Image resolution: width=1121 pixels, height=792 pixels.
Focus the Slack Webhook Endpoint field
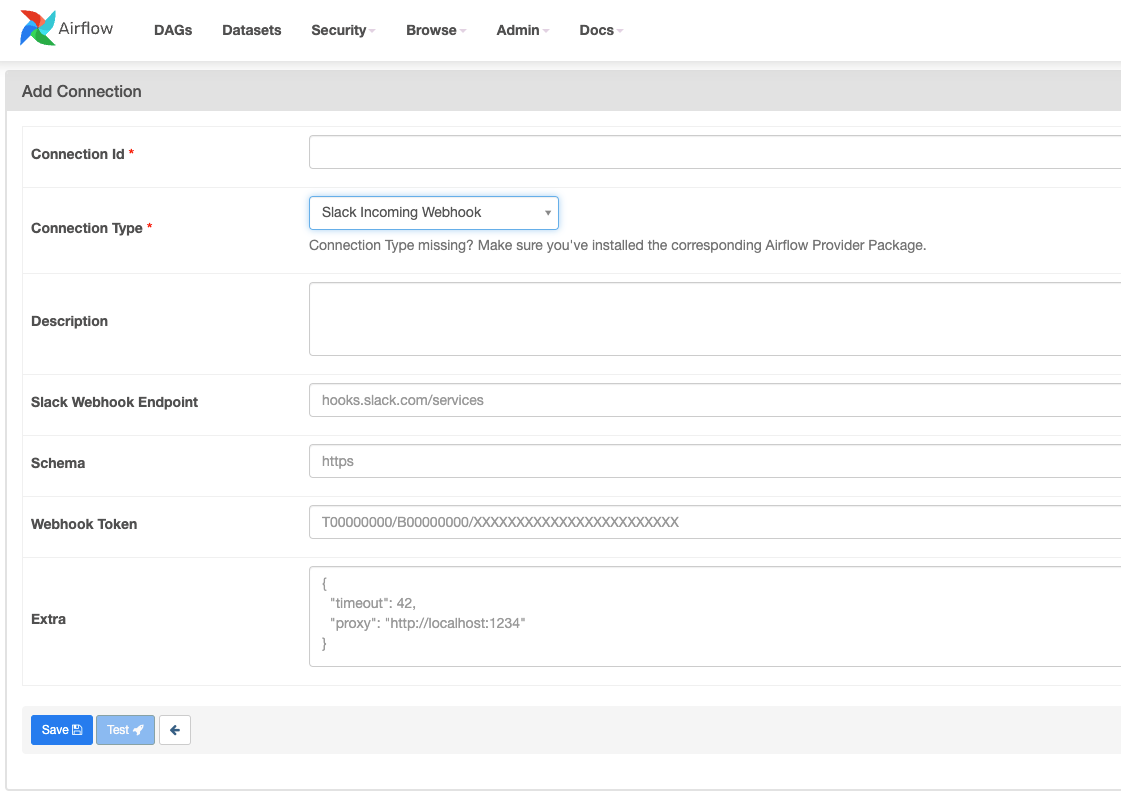click(x=715, y=400)
